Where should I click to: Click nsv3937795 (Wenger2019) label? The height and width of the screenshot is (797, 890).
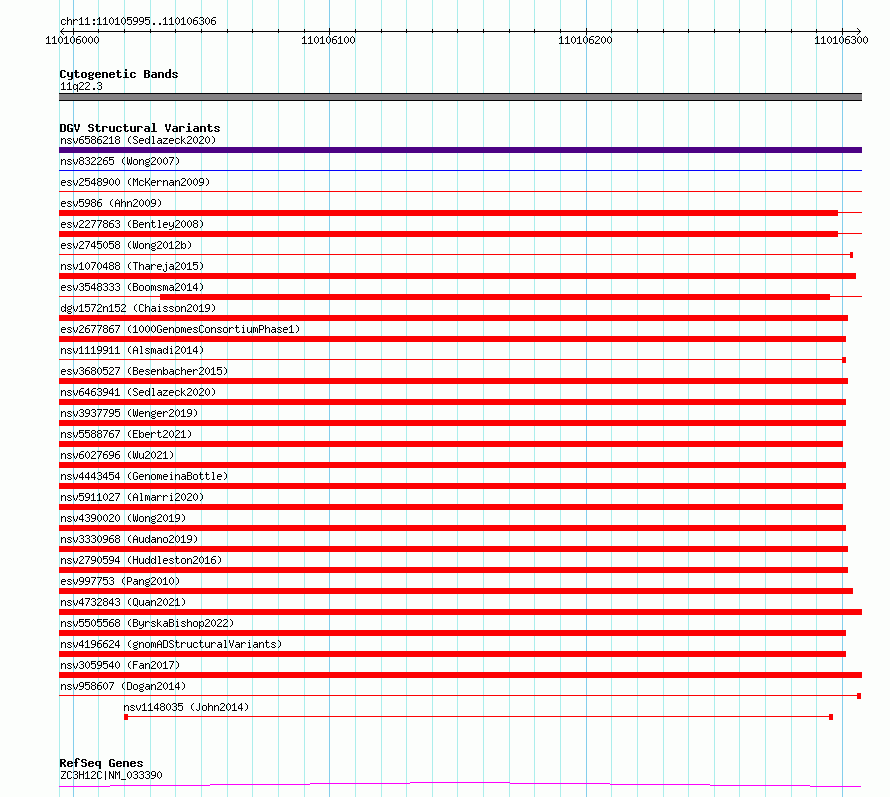coord(129,413)
